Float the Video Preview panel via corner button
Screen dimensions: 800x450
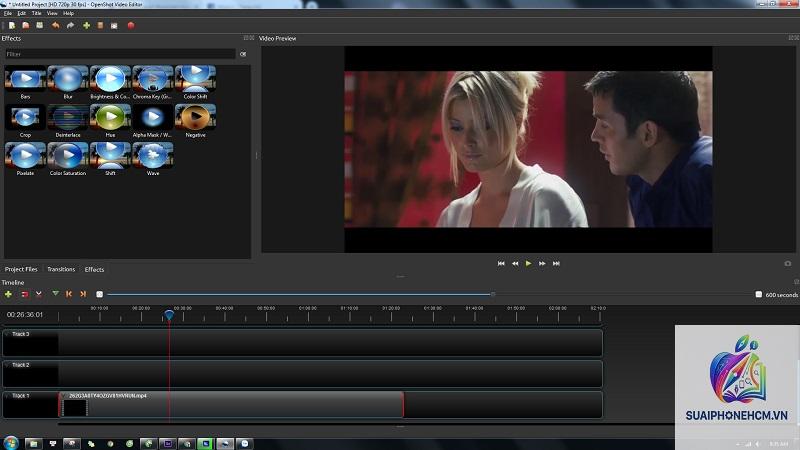click(x=792, y=38)
